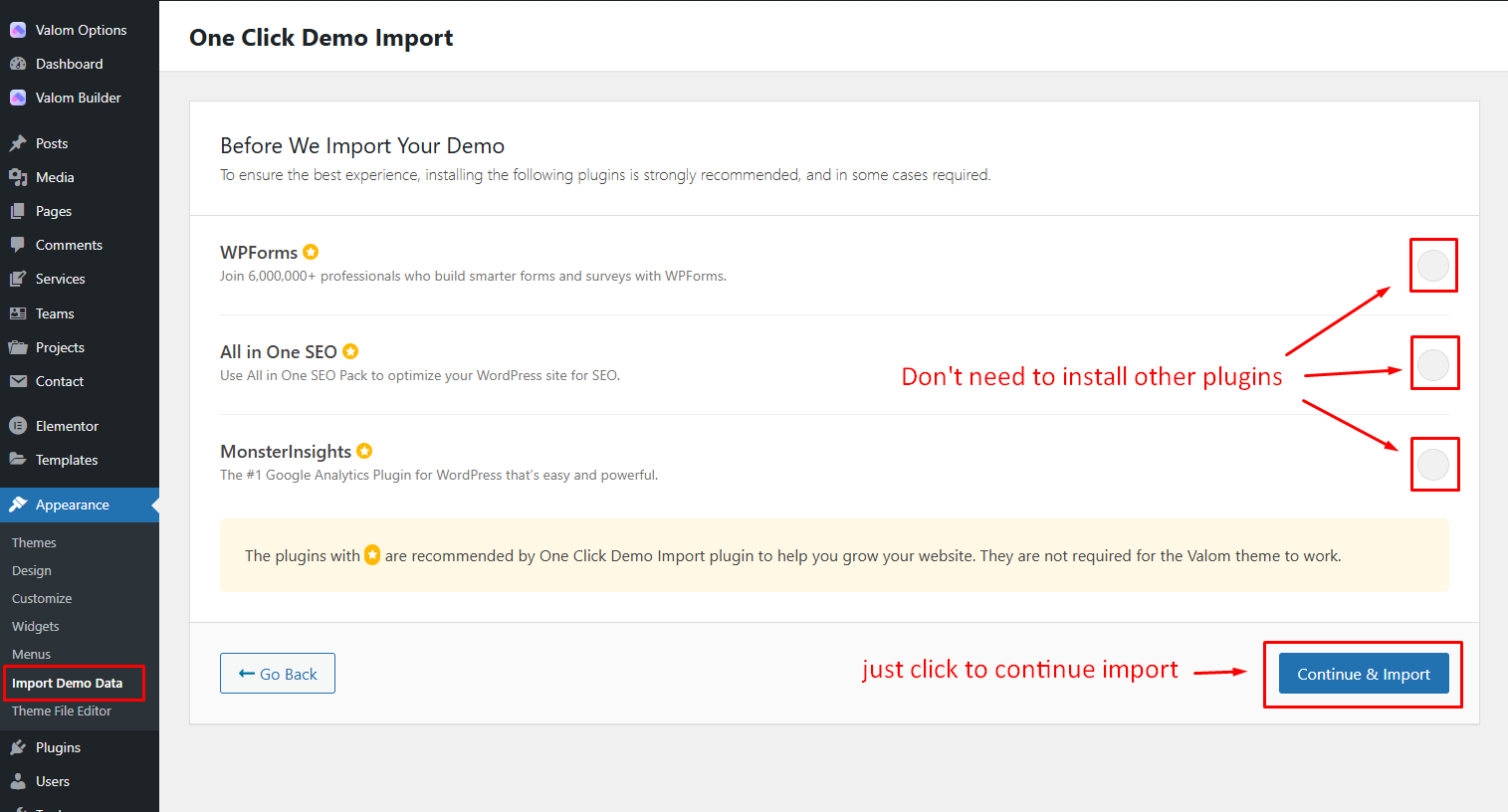Click the Comments speech bubble icon
The image size is (1508, 812).
click(18, 245)
